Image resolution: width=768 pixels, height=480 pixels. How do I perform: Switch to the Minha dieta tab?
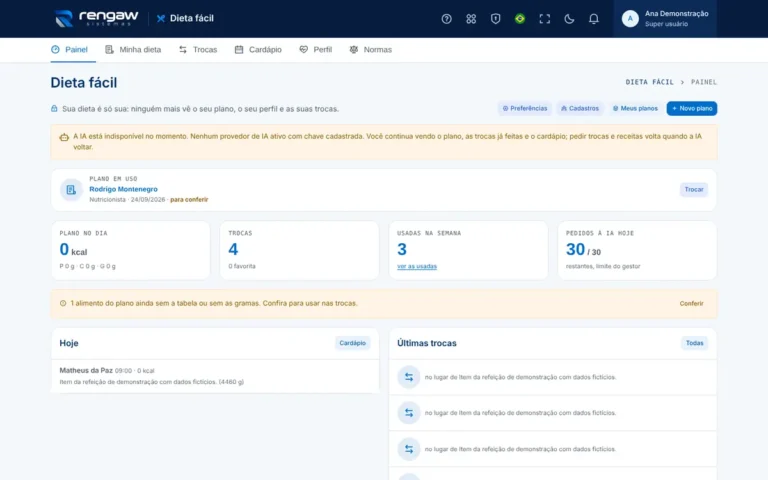click(133, 49)
